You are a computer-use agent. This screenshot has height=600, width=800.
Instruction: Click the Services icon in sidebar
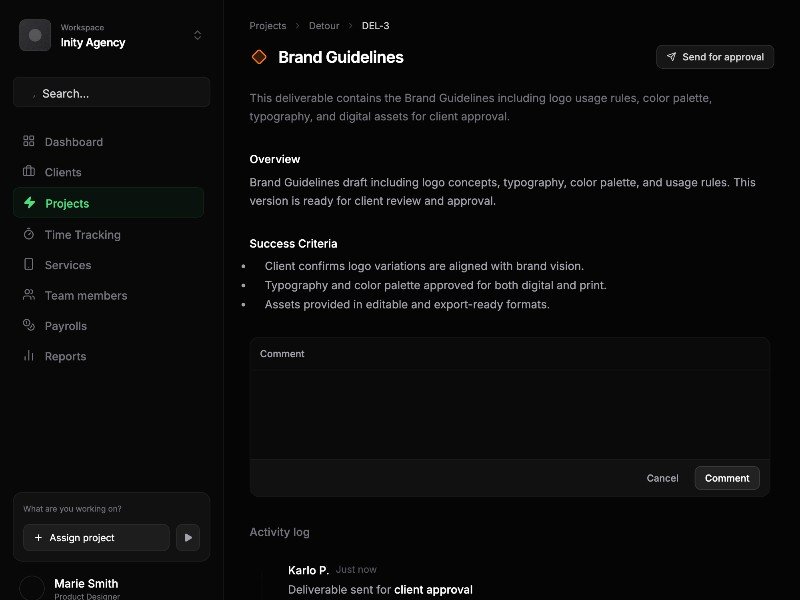pos(29,265)
